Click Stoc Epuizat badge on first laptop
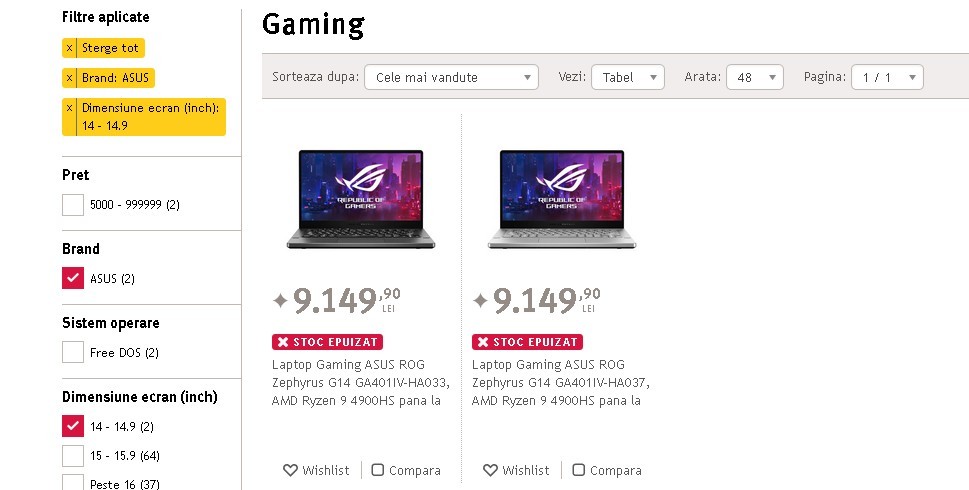 click(328, 342)
